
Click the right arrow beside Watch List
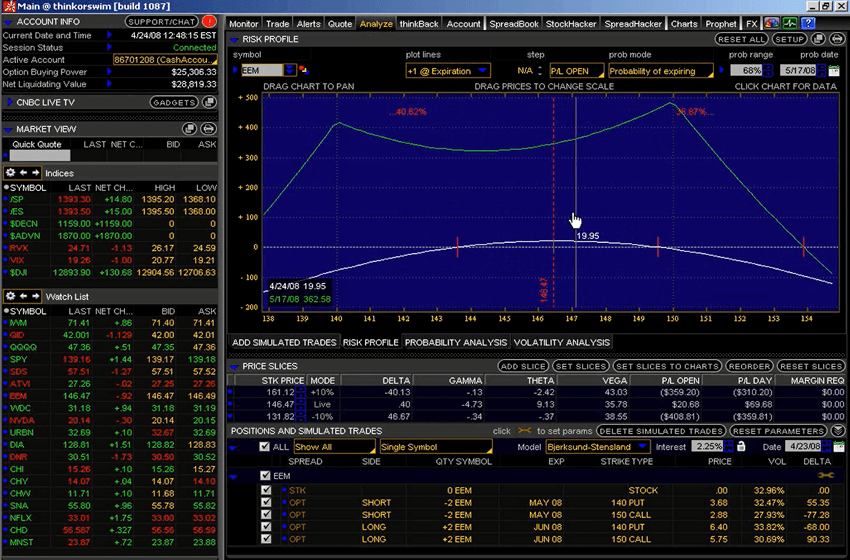36,296
